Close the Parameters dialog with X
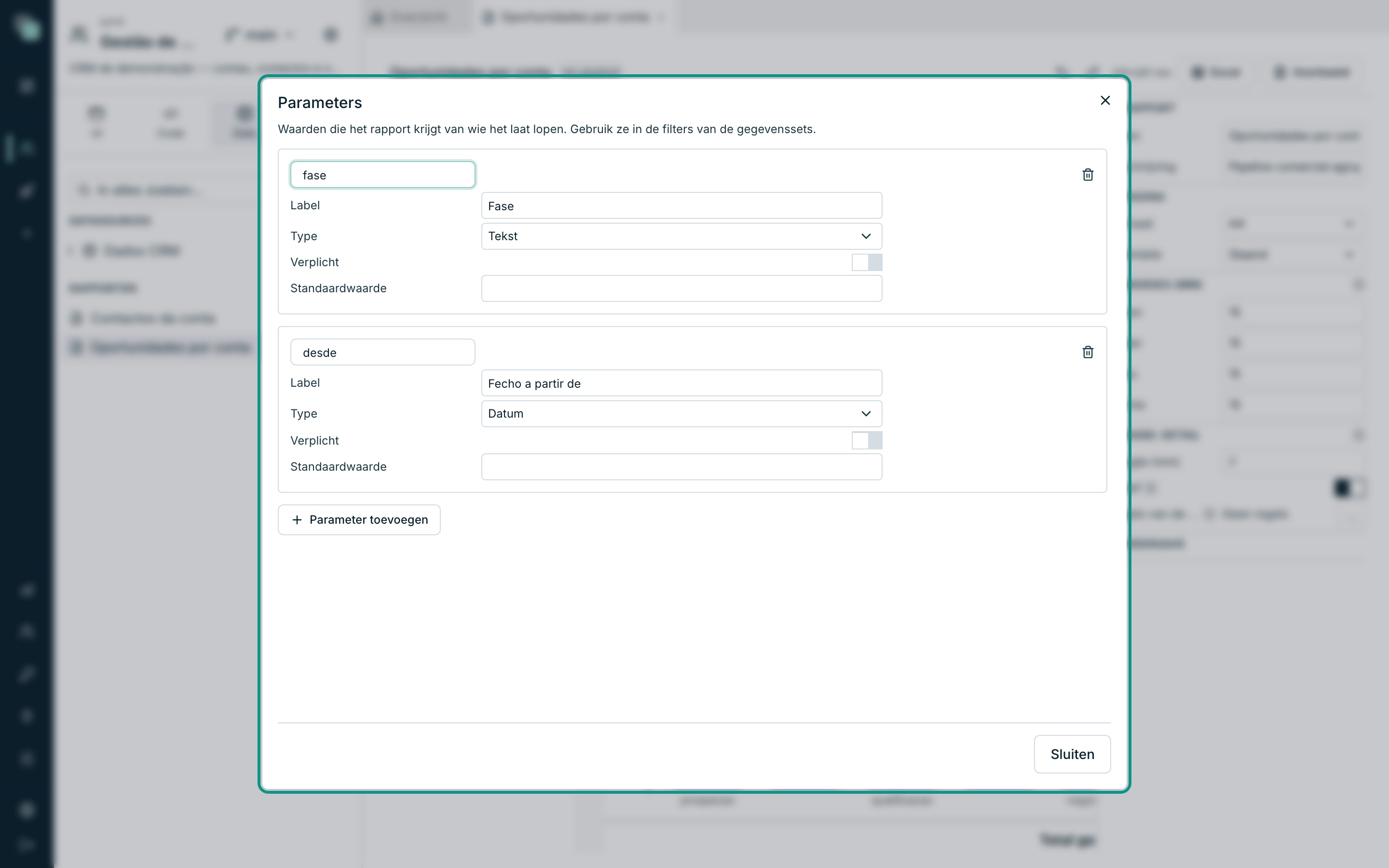The width and height of the screenshot is (1389, 868). 1105,100
